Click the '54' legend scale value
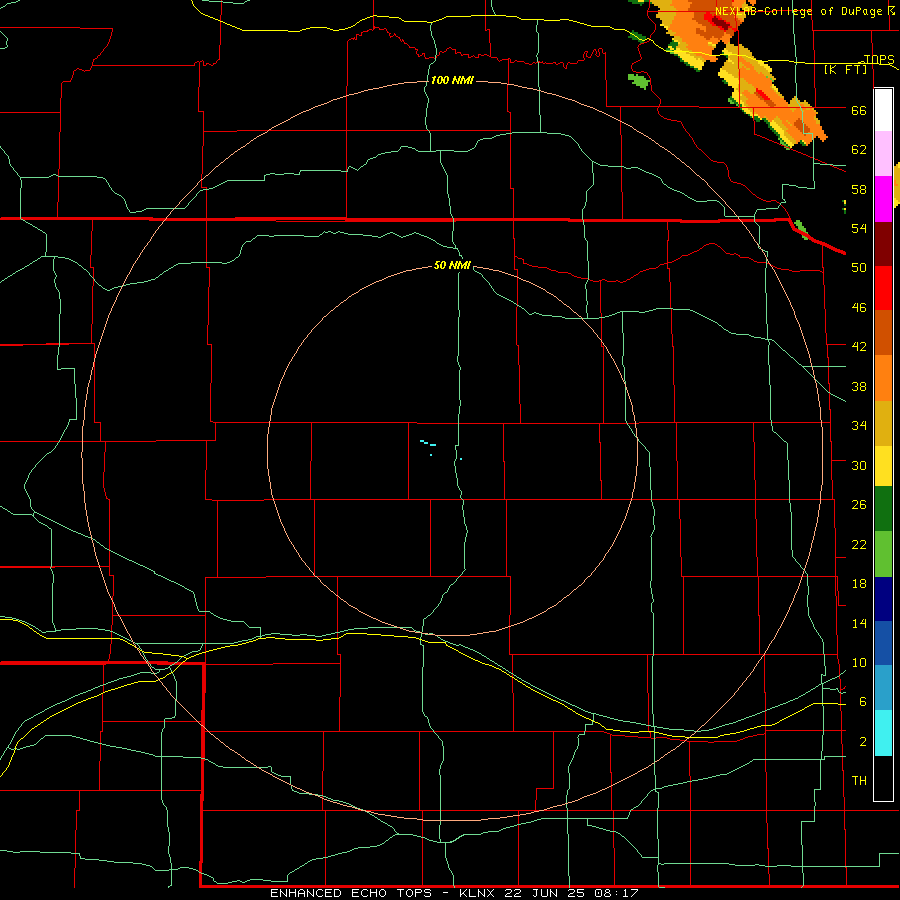This screenshot has width=900, height=900. pos(859,228)
